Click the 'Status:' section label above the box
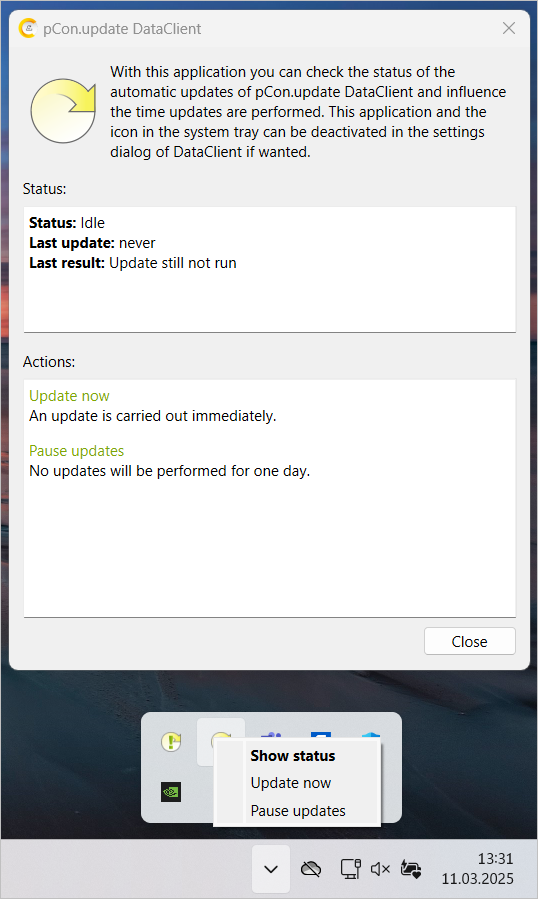The height and width of the screenshot is (899, 538). pyautogui.click(x=45, y=189)
